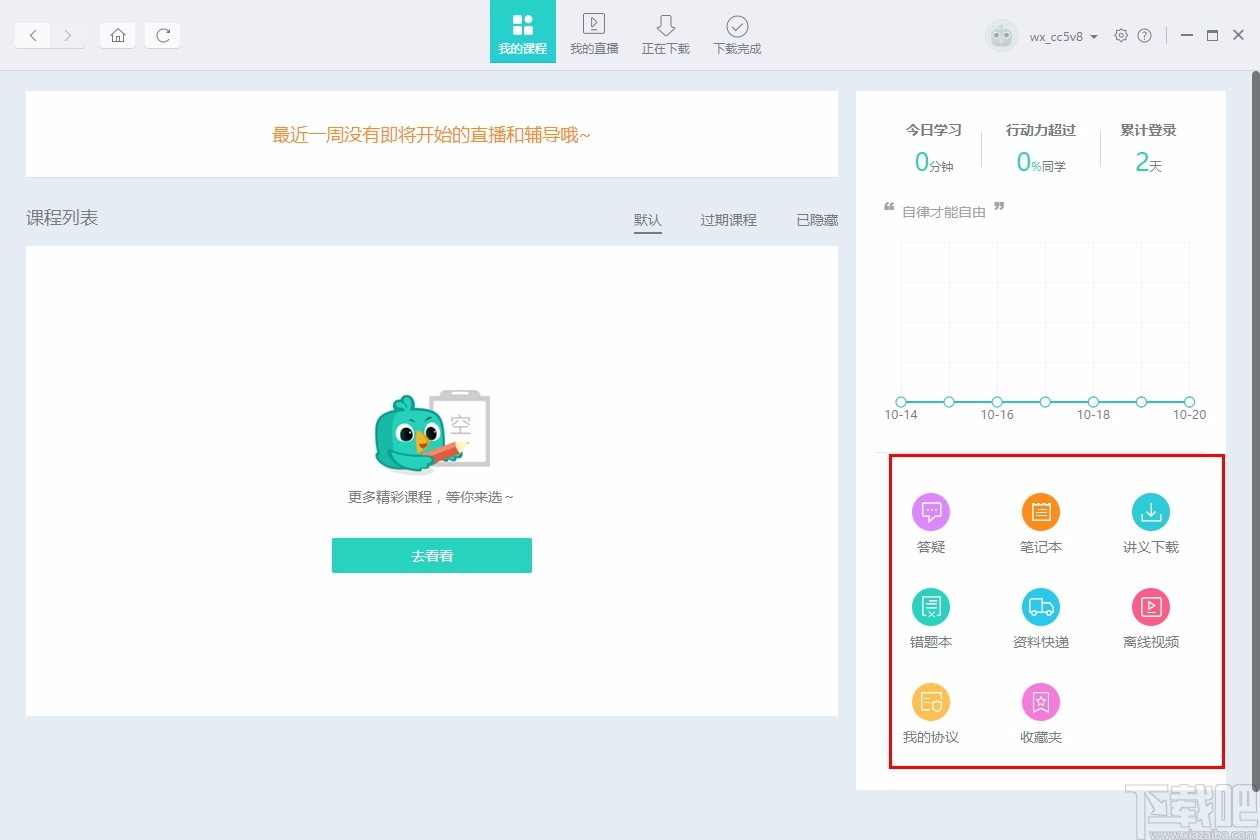
Task: Check the 下载完成 completed downloads
Action: click(737, 33)
